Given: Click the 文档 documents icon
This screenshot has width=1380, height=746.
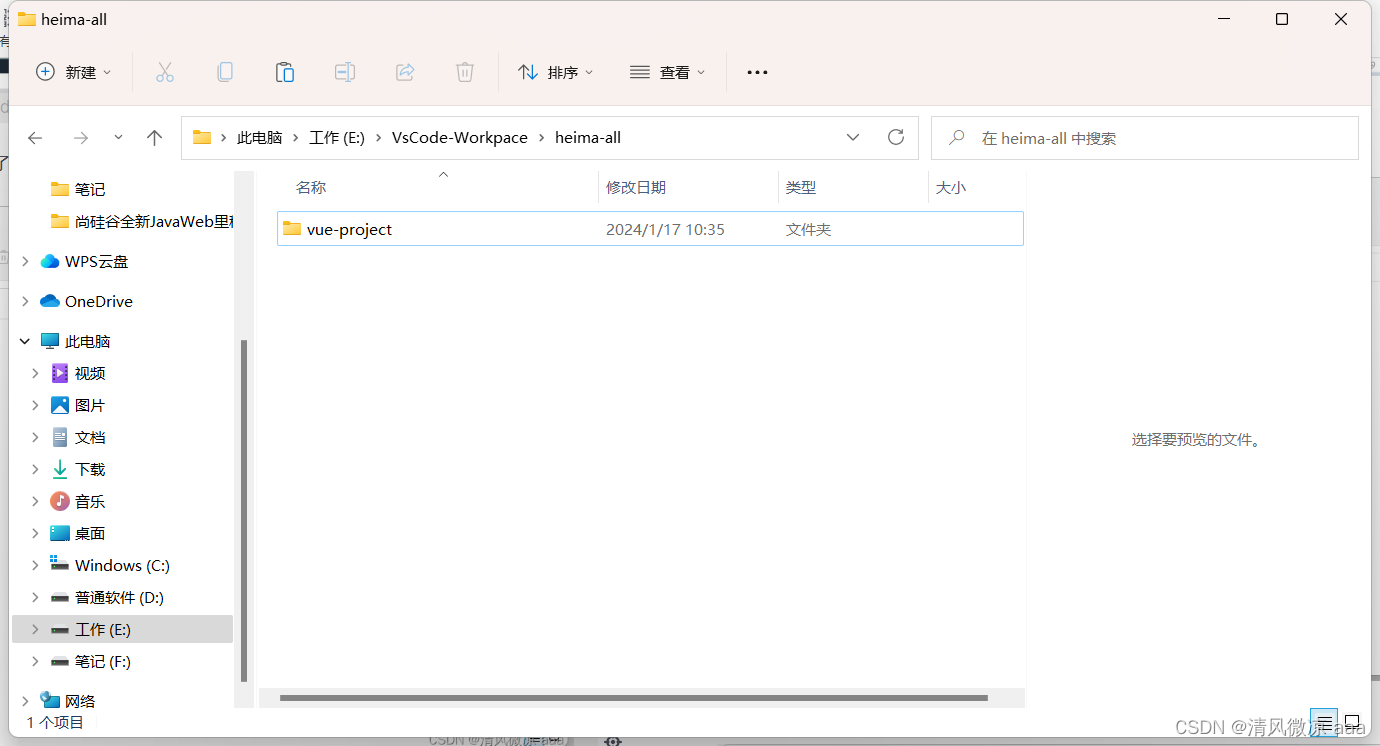Looking at the screenshot, I should tap(60, 437).
